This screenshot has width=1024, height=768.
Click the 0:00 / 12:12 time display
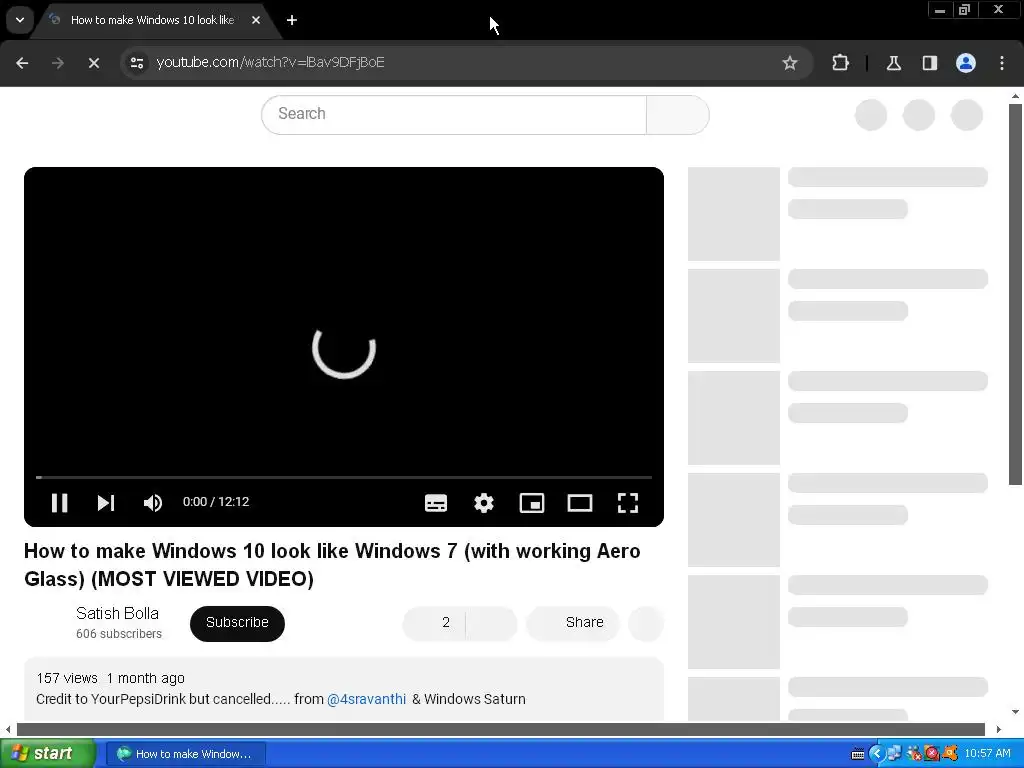pos(216,502)
